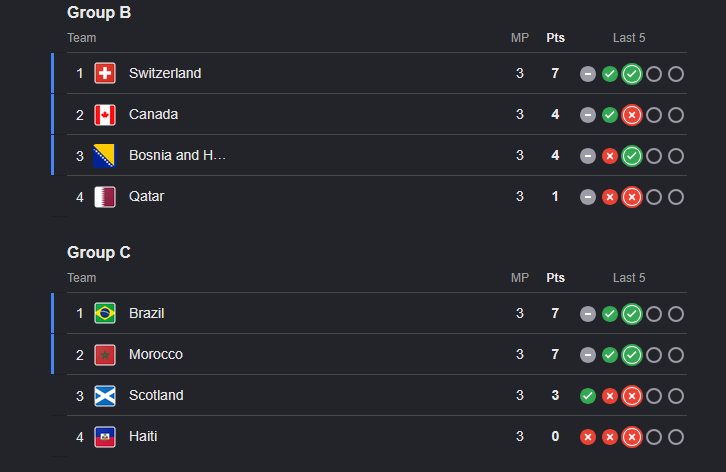726x472 pixels.
Task: Open the Switzerland team link
Action: click(165, 73)
